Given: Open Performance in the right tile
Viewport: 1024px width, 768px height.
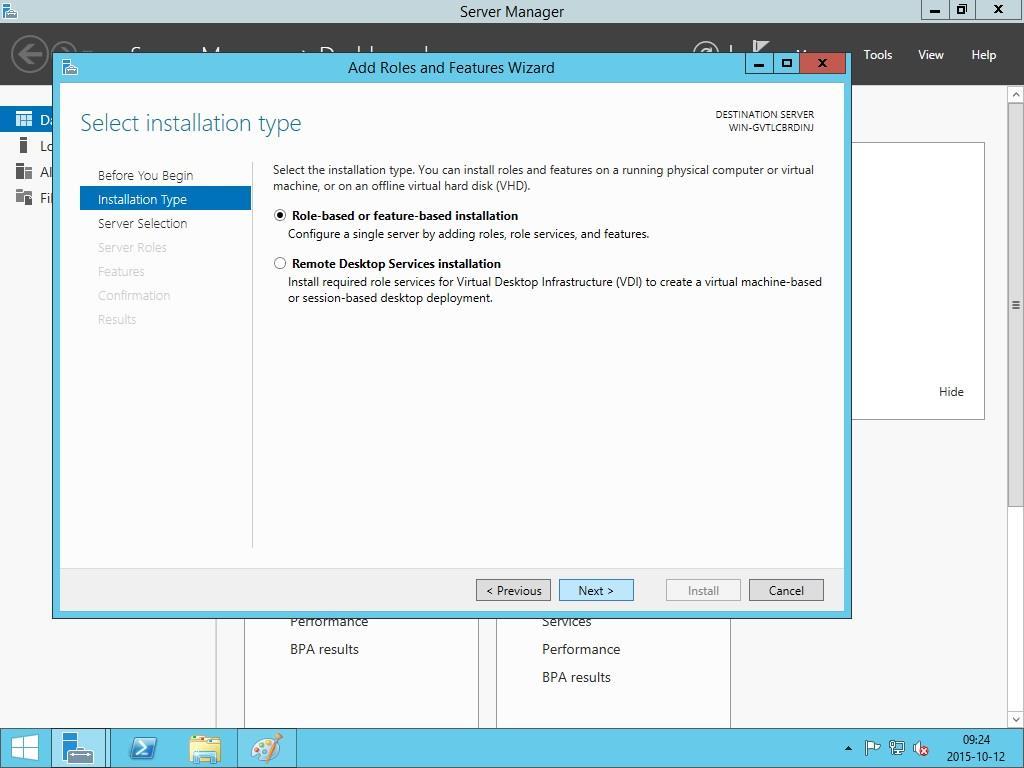Looking at the screenshot, I should (x=581, y=649).
